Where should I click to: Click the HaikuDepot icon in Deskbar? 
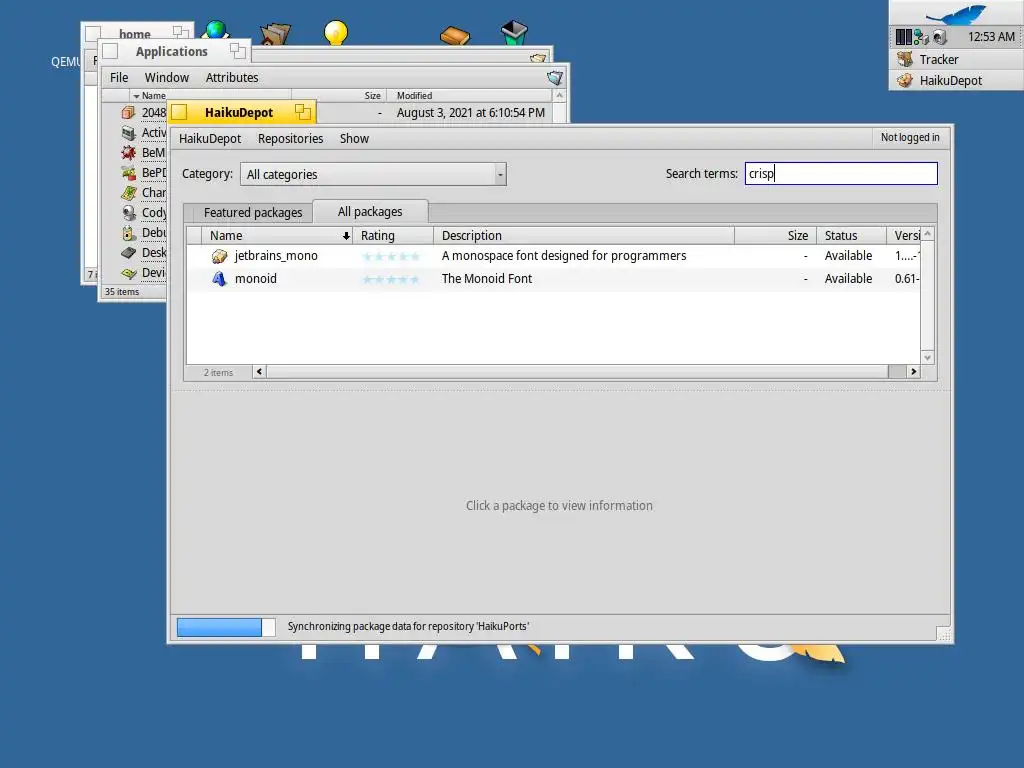[x=904, y=80]
